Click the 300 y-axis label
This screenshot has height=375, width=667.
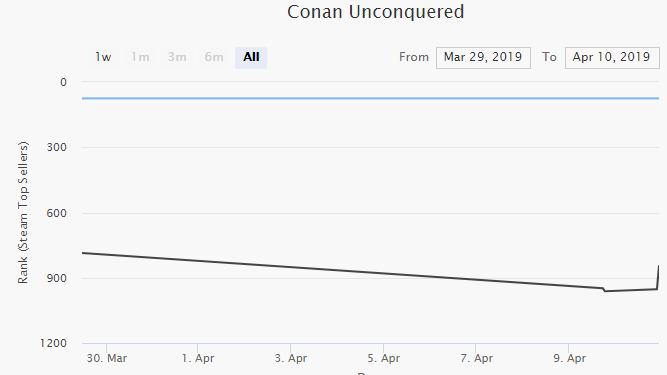pyautogui.click(x=57, y=148)
